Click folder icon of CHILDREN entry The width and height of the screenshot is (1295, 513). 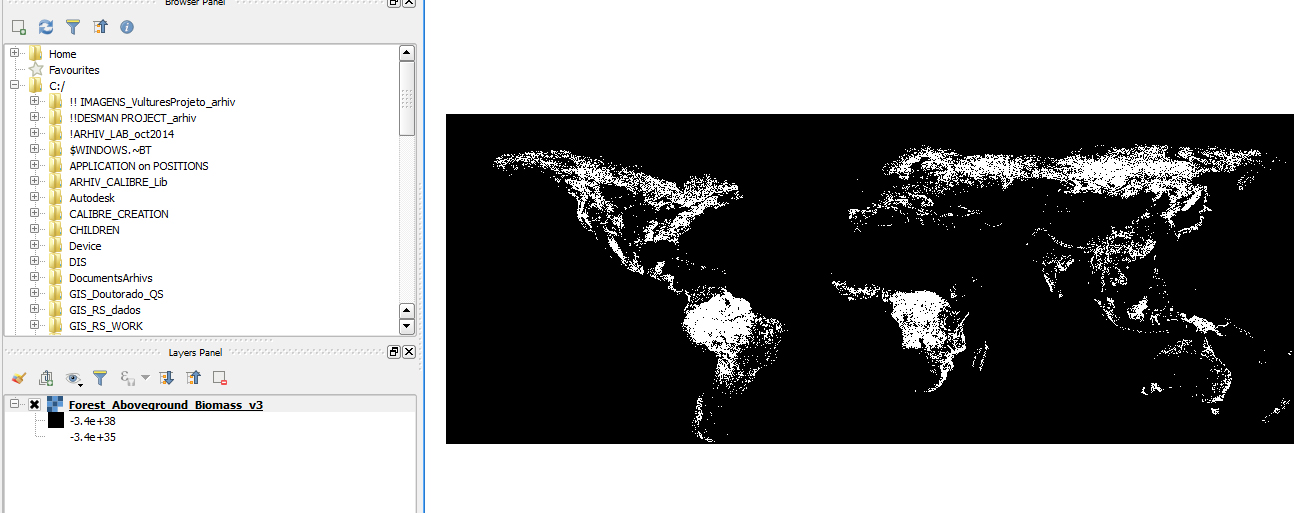coord(55,230)
